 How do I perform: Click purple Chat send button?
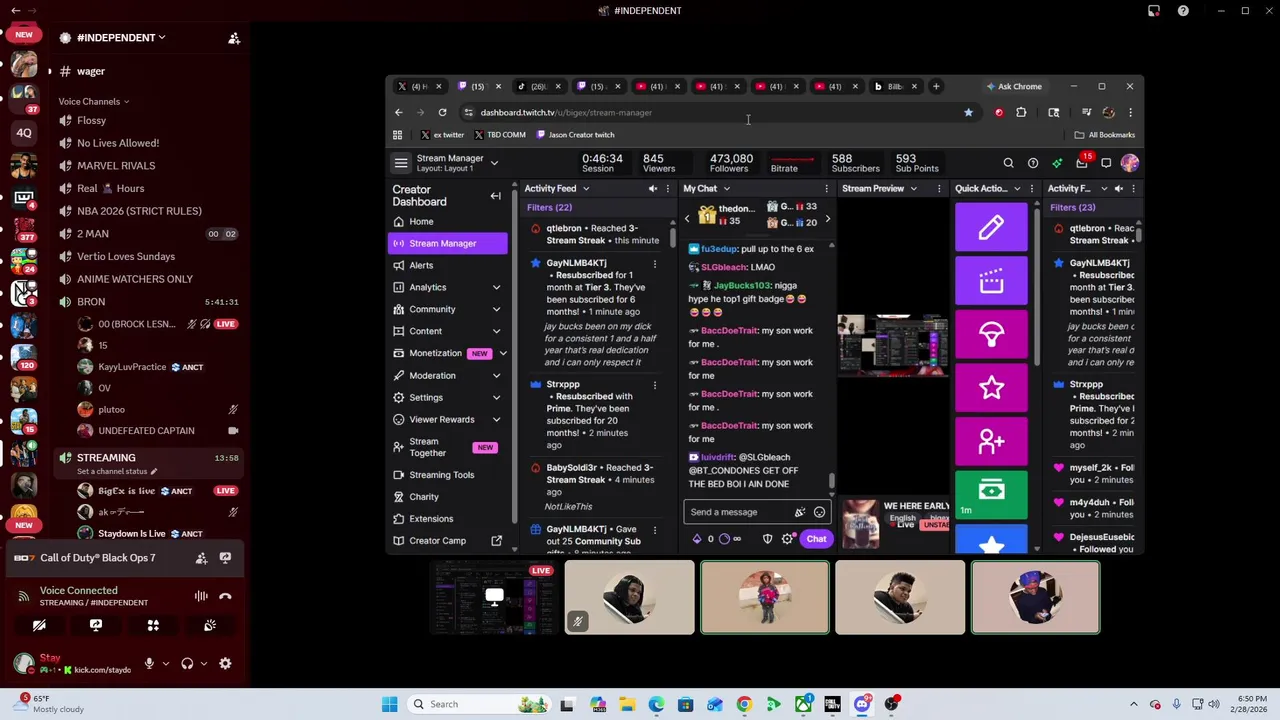point(817,539)
